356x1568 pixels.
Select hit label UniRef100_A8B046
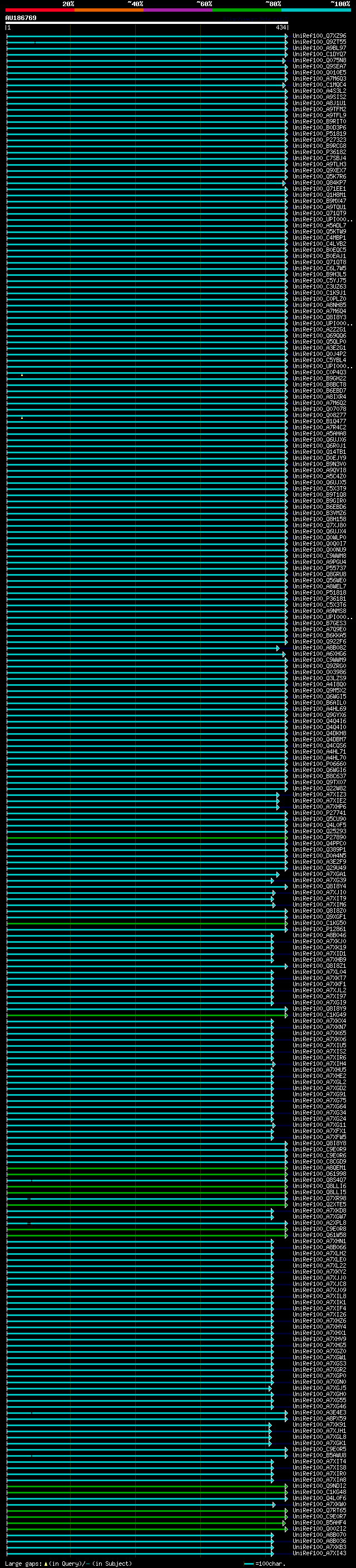pos(319,935)
